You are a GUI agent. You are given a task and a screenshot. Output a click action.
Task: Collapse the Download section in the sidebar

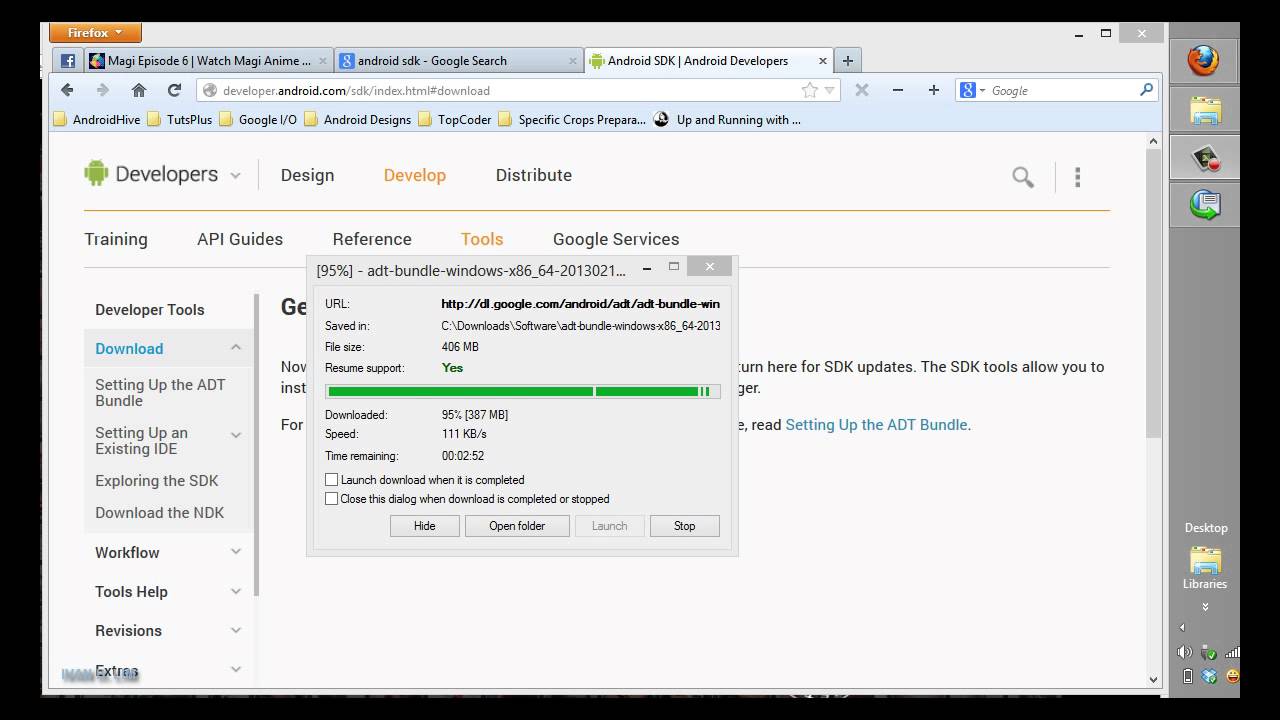236,348
